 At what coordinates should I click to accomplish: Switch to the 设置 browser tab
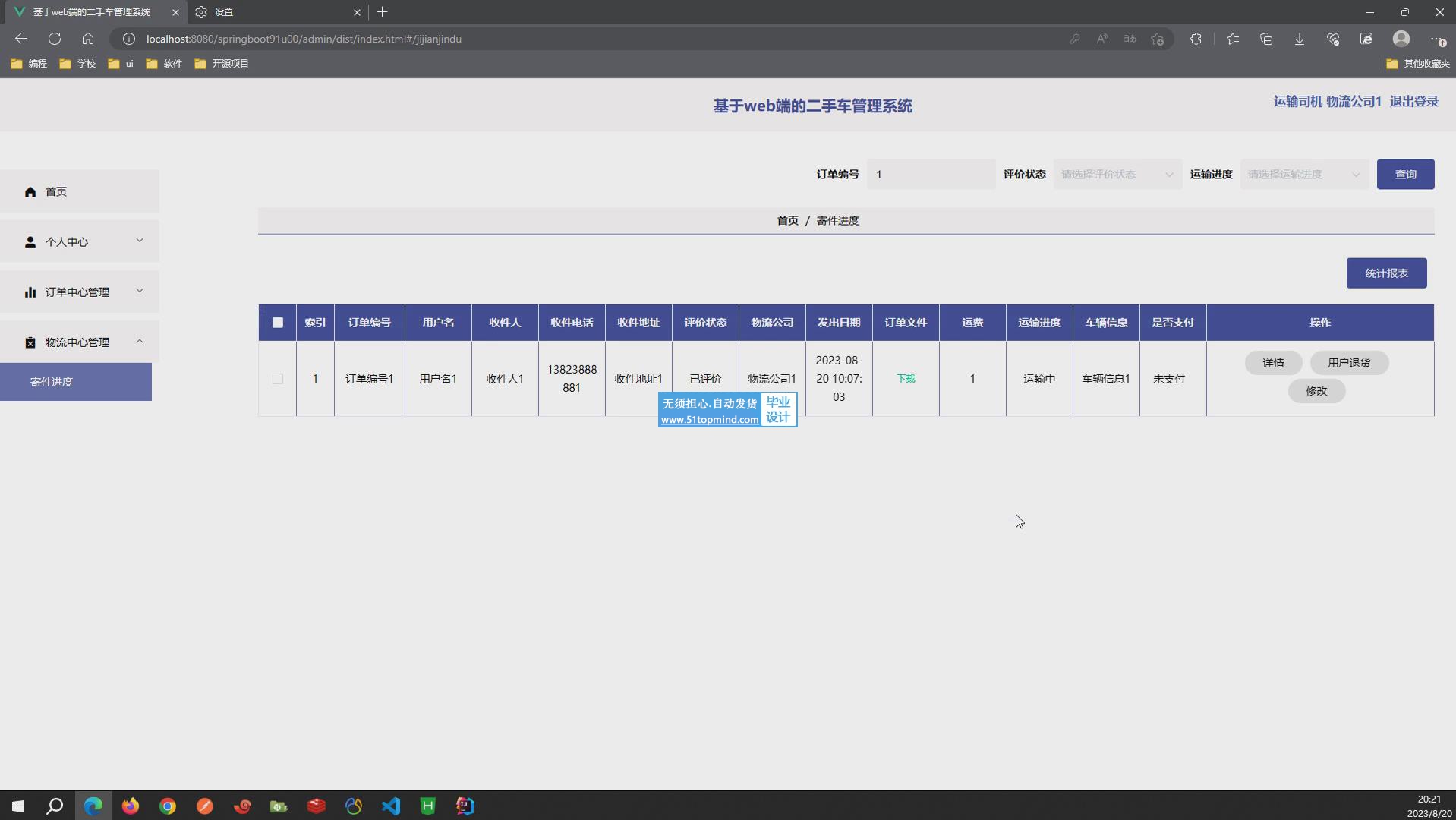(x=276, y=12)
